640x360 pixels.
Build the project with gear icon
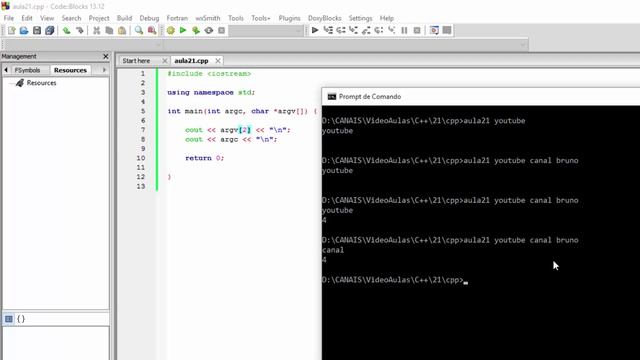pos(171,31)
